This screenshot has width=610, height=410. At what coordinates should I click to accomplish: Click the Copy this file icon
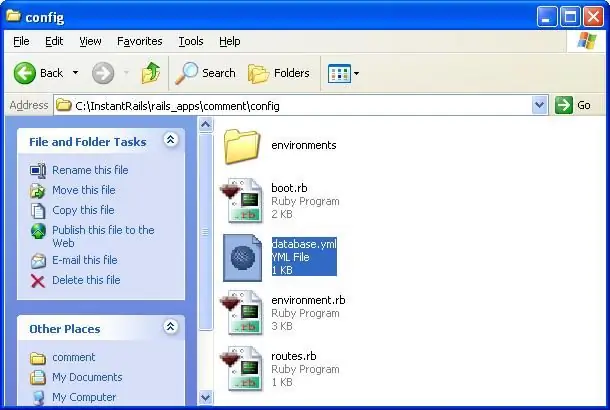coord(38,211)
